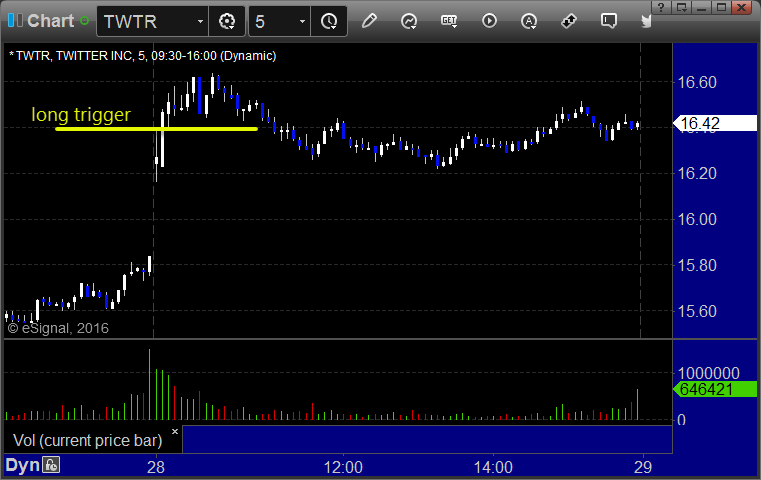Click the long trigger text annotation

click(81, 115)
